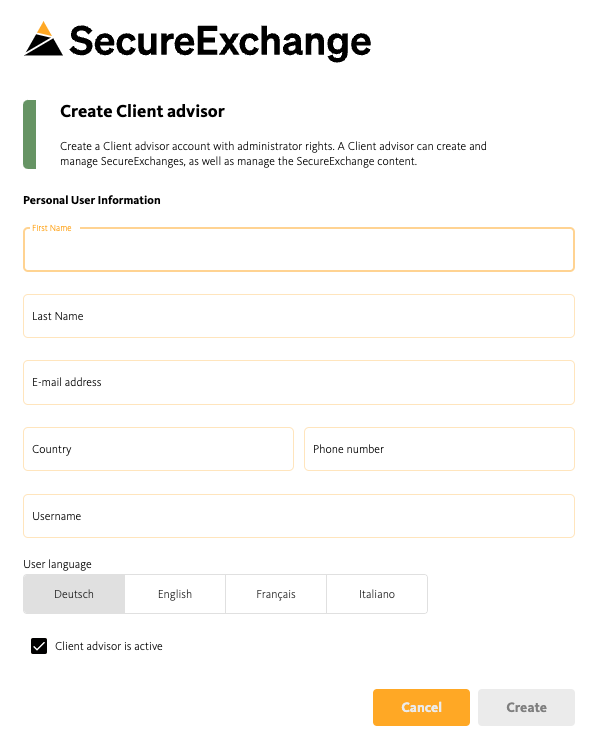Select Deutsch as user language

(74, 594)
